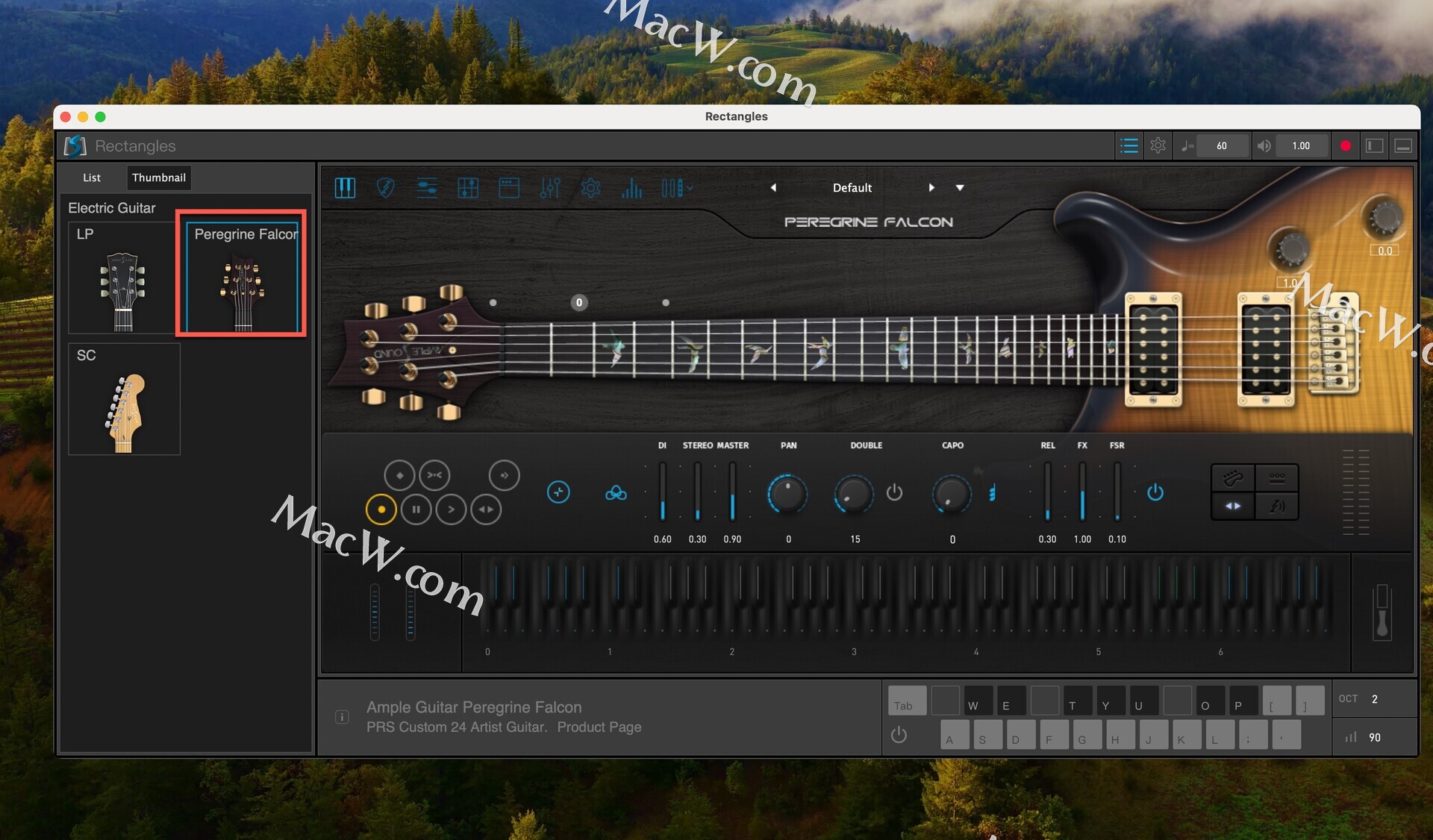This screenshot has height=840, width=1433.
Task: Open preset list dropdown triangle
Action: (960, 188)
